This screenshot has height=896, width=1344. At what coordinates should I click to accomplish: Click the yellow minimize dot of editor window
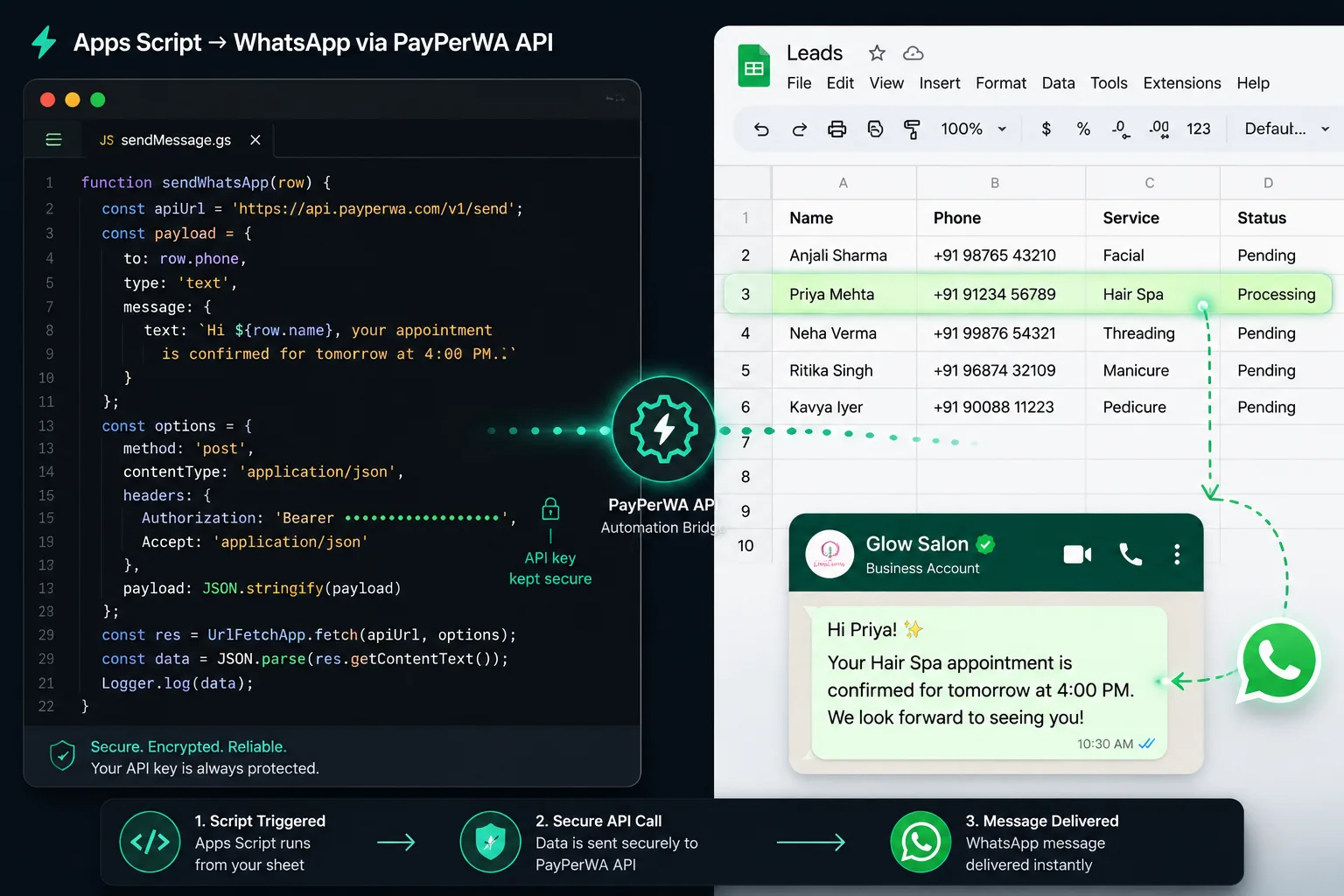tap(73, 100)
